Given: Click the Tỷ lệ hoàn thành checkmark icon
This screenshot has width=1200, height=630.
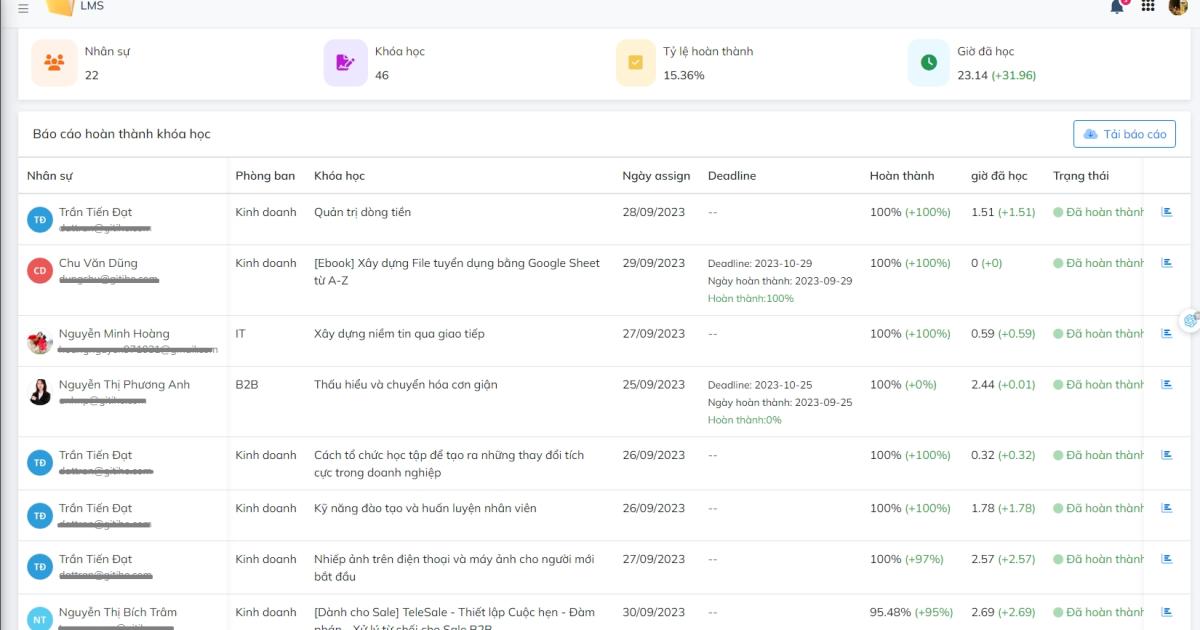Looking at the screenshot, I should coord(636,63).
